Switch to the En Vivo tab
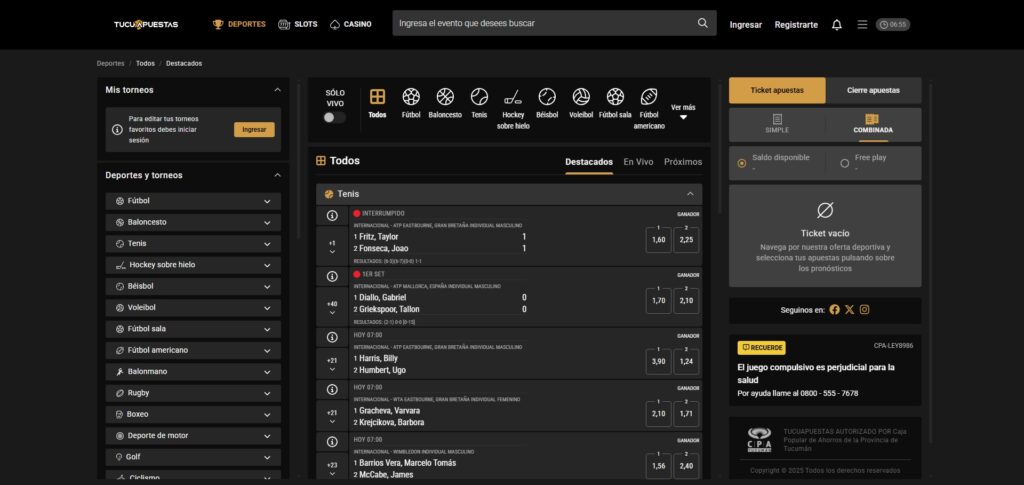This screenshot has height=485, width=1024. (638, 162)
